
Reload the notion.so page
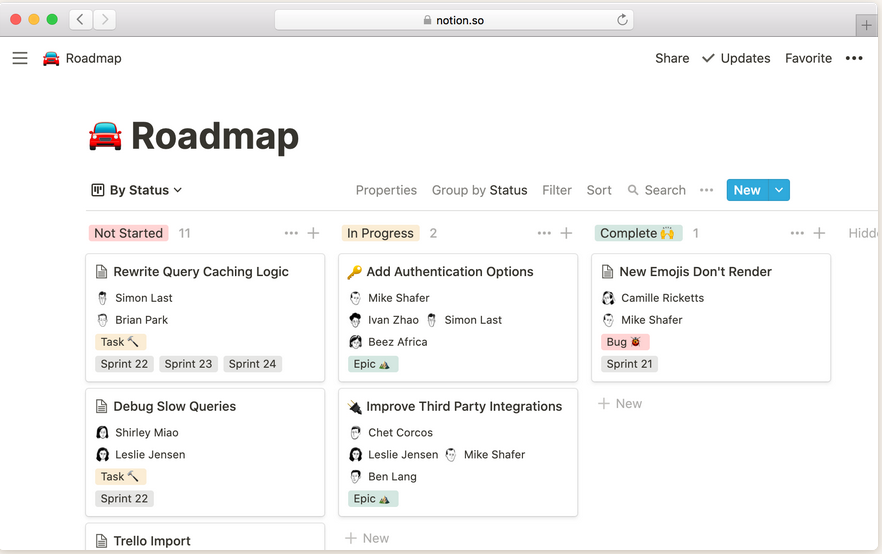[x=622, y=20]
